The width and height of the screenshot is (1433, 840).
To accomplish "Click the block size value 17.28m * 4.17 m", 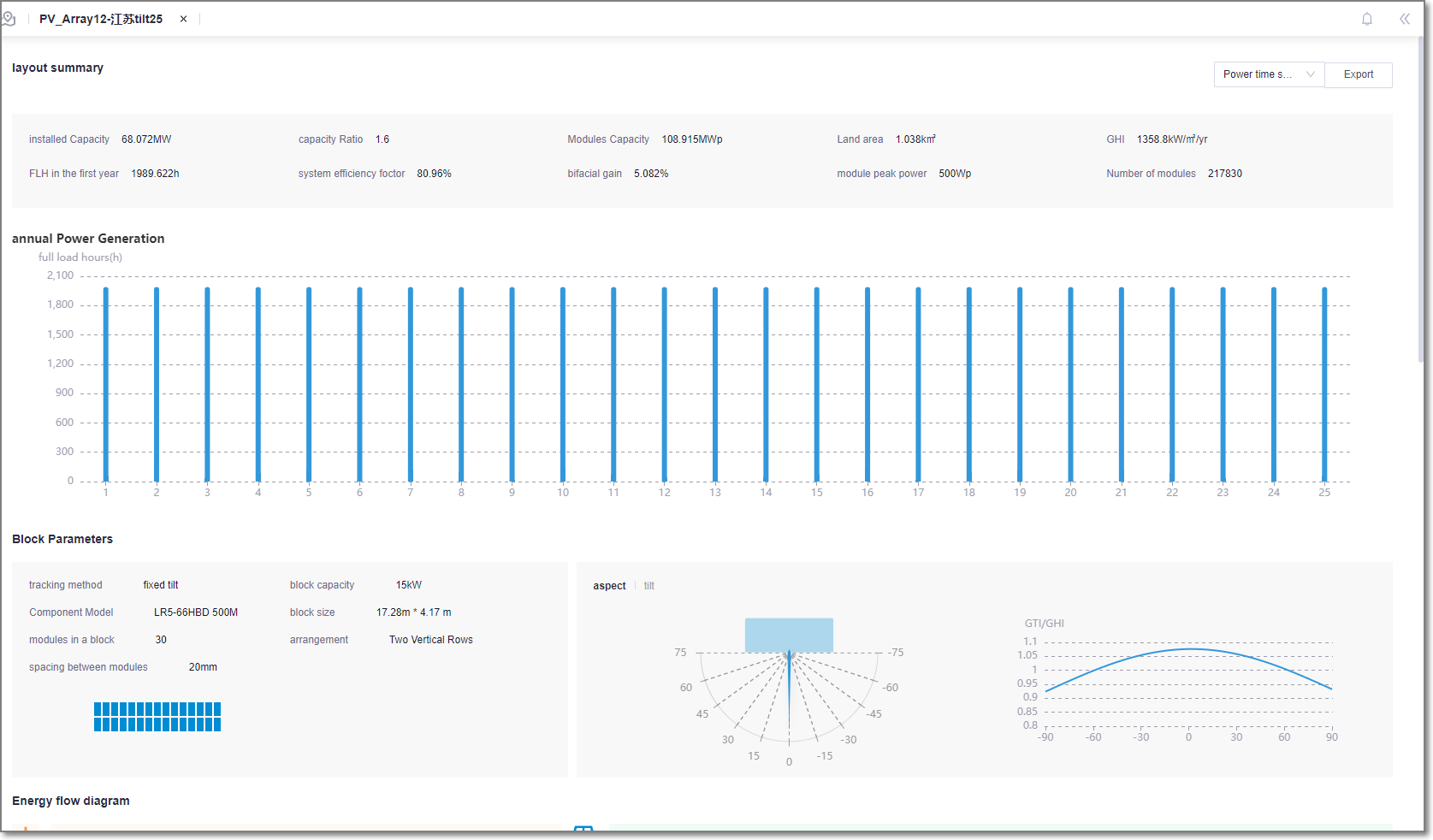I will pos(414,612).
